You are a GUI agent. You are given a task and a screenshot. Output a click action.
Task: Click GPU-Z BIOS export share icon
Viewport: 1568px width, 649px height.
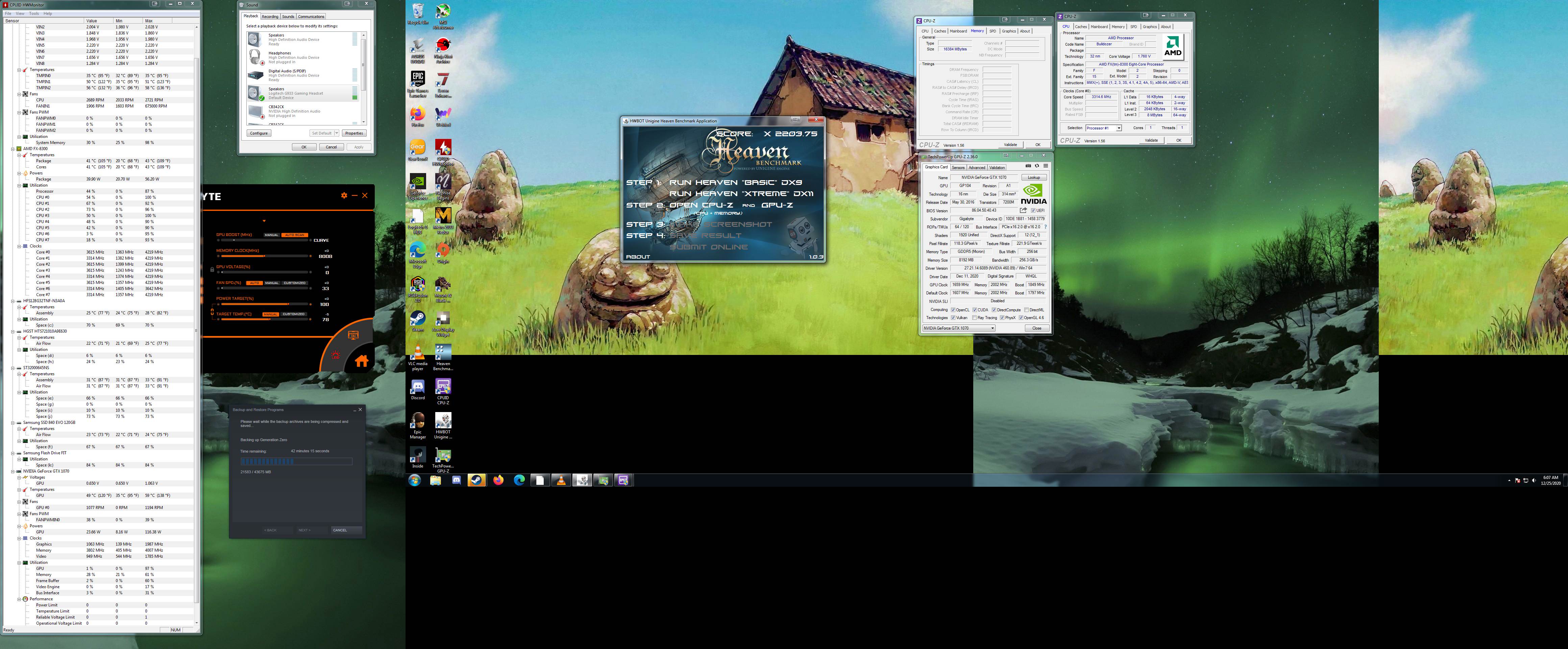tap(1023, 210)
